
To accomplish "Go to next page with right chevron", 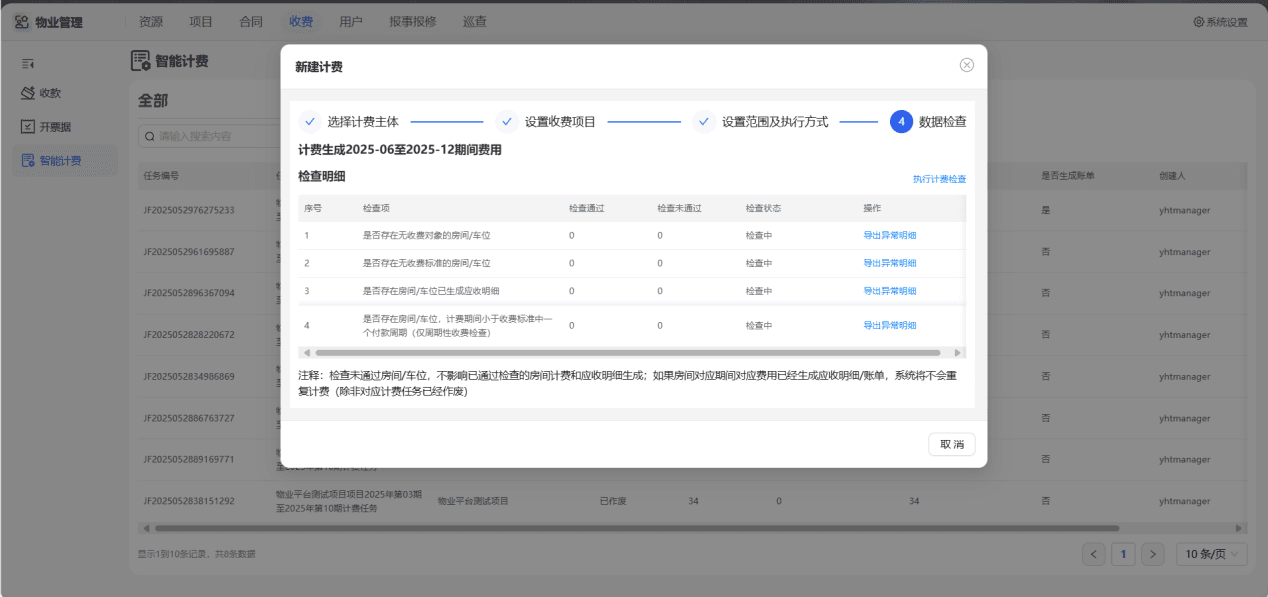I will [x=1153, y=554].
